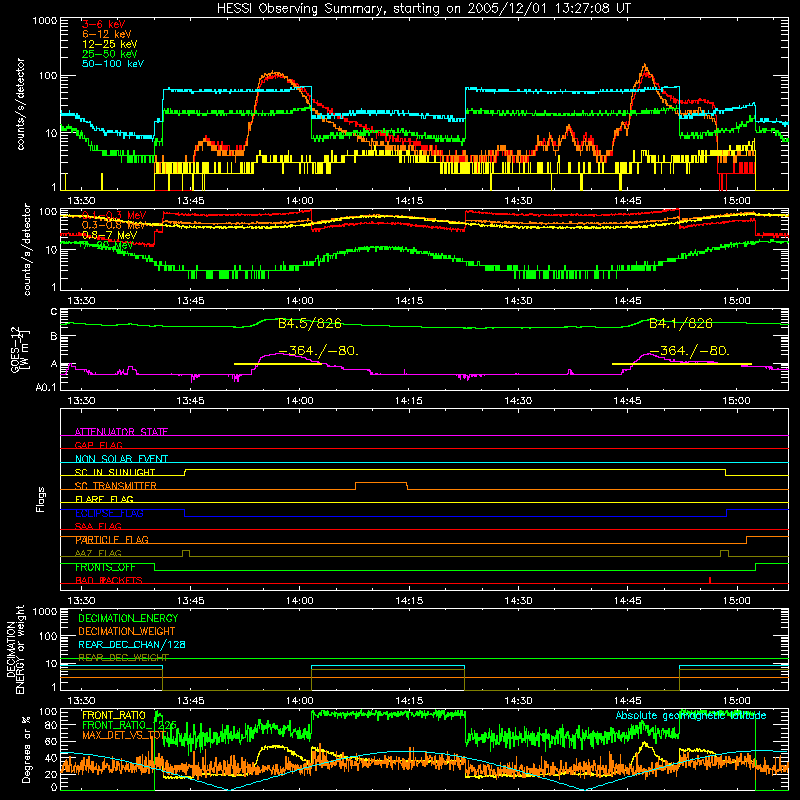Click the MAX_DET_VS_TOT legend label

coord(126,735)
